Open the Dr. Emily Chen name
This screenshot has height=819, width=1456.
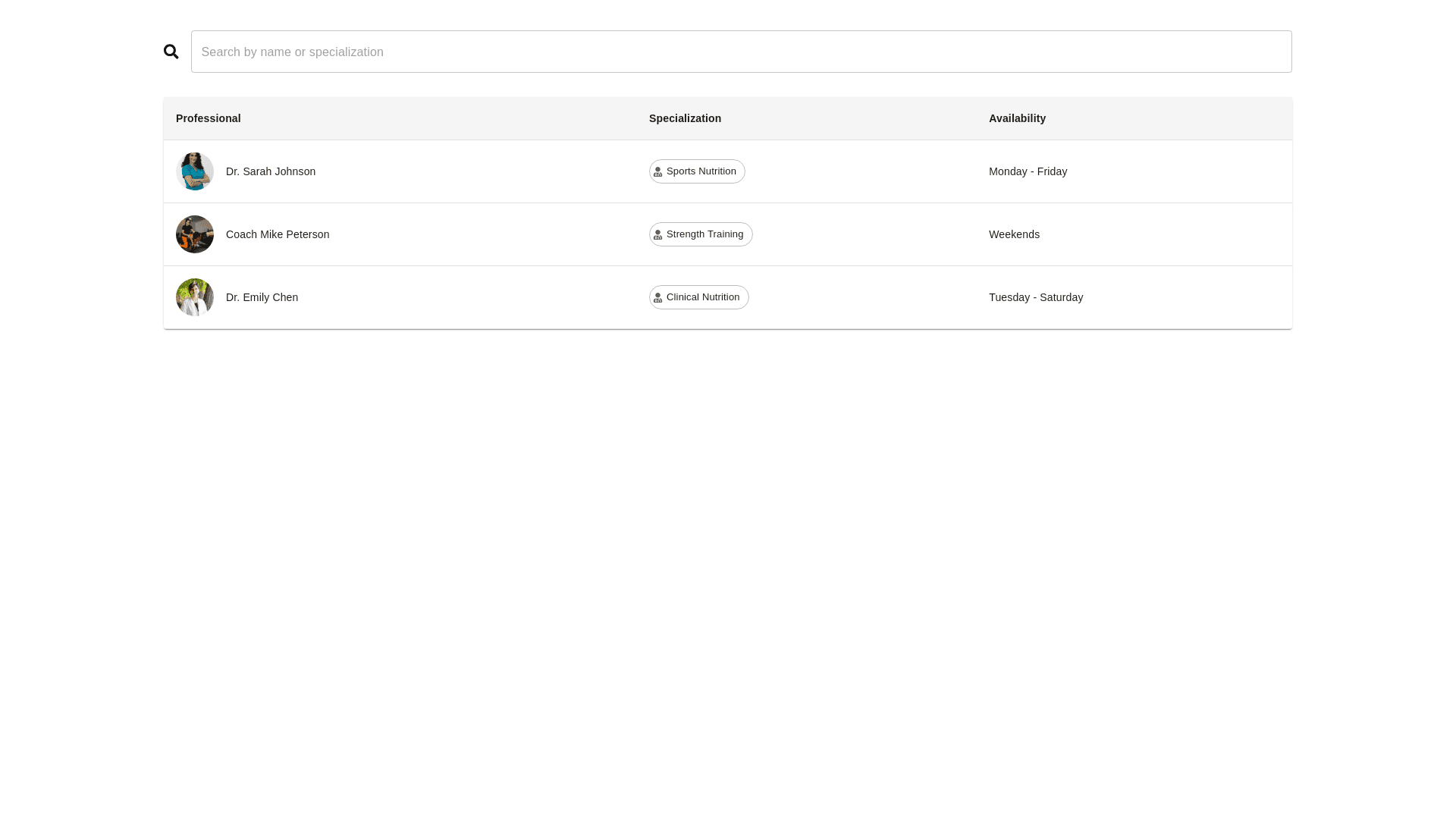pyautogui.click(x=262, y=297)
